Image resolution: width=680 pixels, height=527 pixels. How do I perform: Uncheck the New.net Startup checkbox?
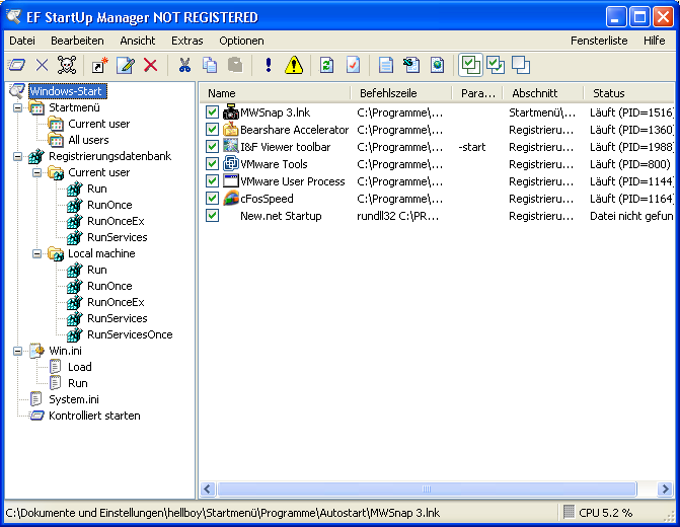coord(212,215)
